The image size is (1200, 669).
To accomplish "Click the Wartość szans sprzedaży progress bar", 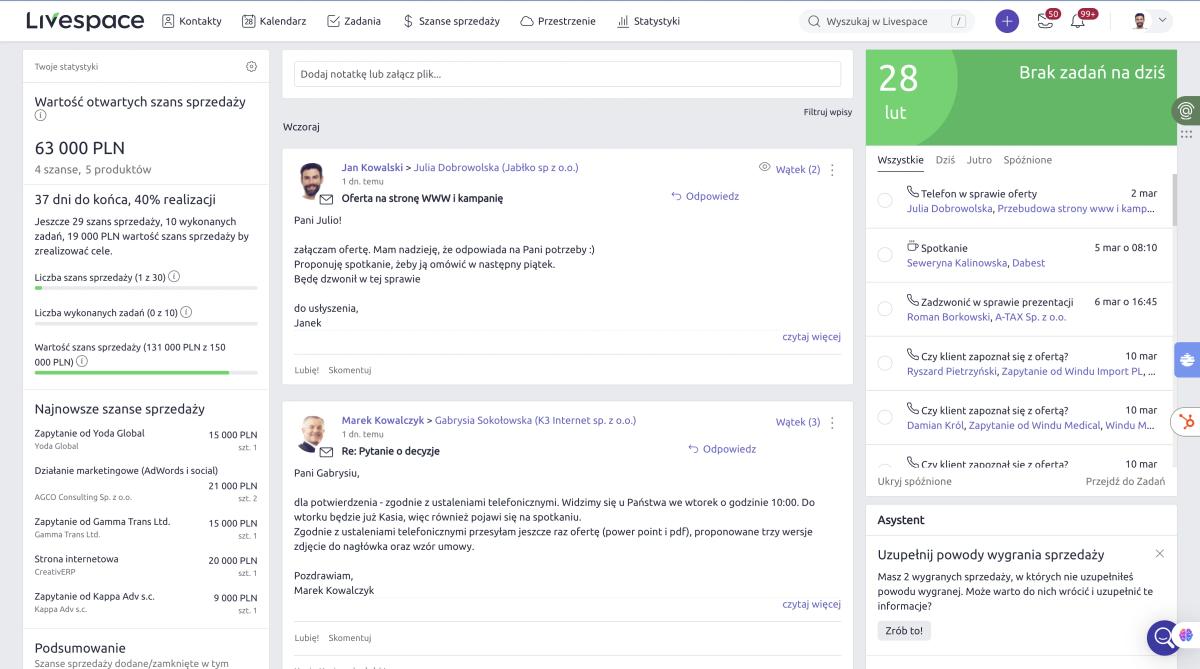I will (146, 373).
